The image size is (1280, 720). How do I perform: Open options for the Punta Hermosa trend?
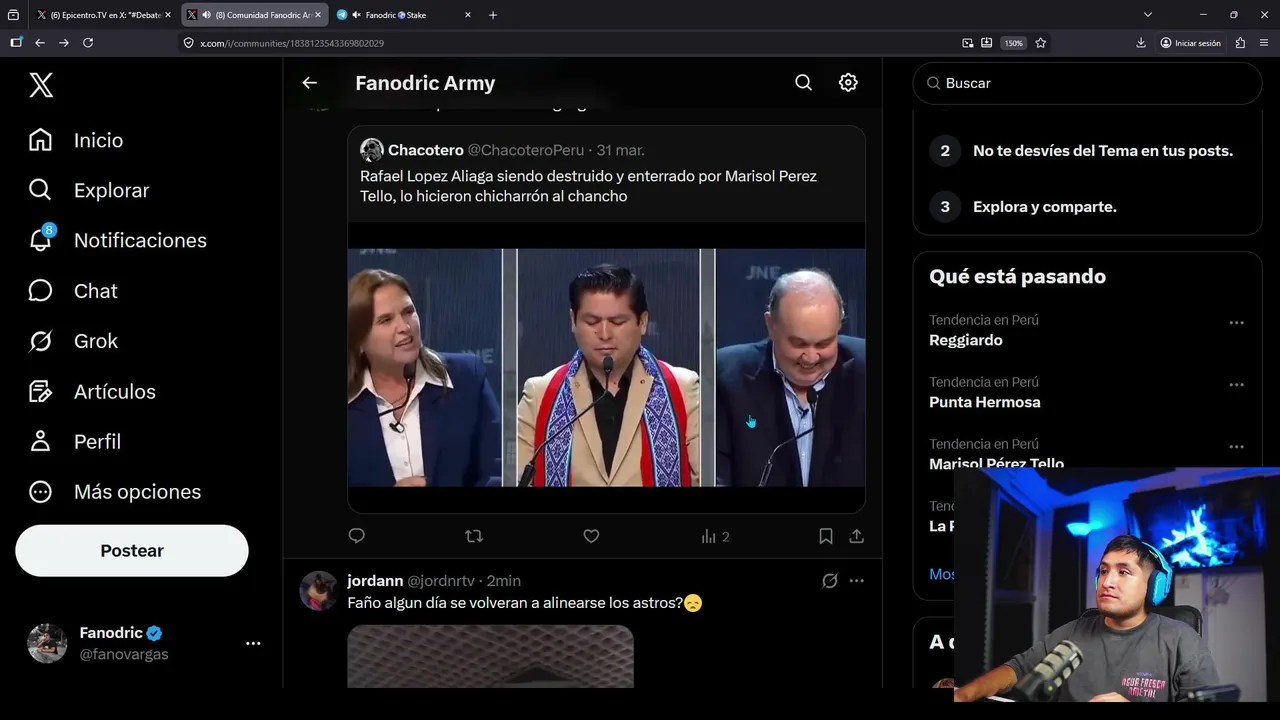click(1237, 385)
